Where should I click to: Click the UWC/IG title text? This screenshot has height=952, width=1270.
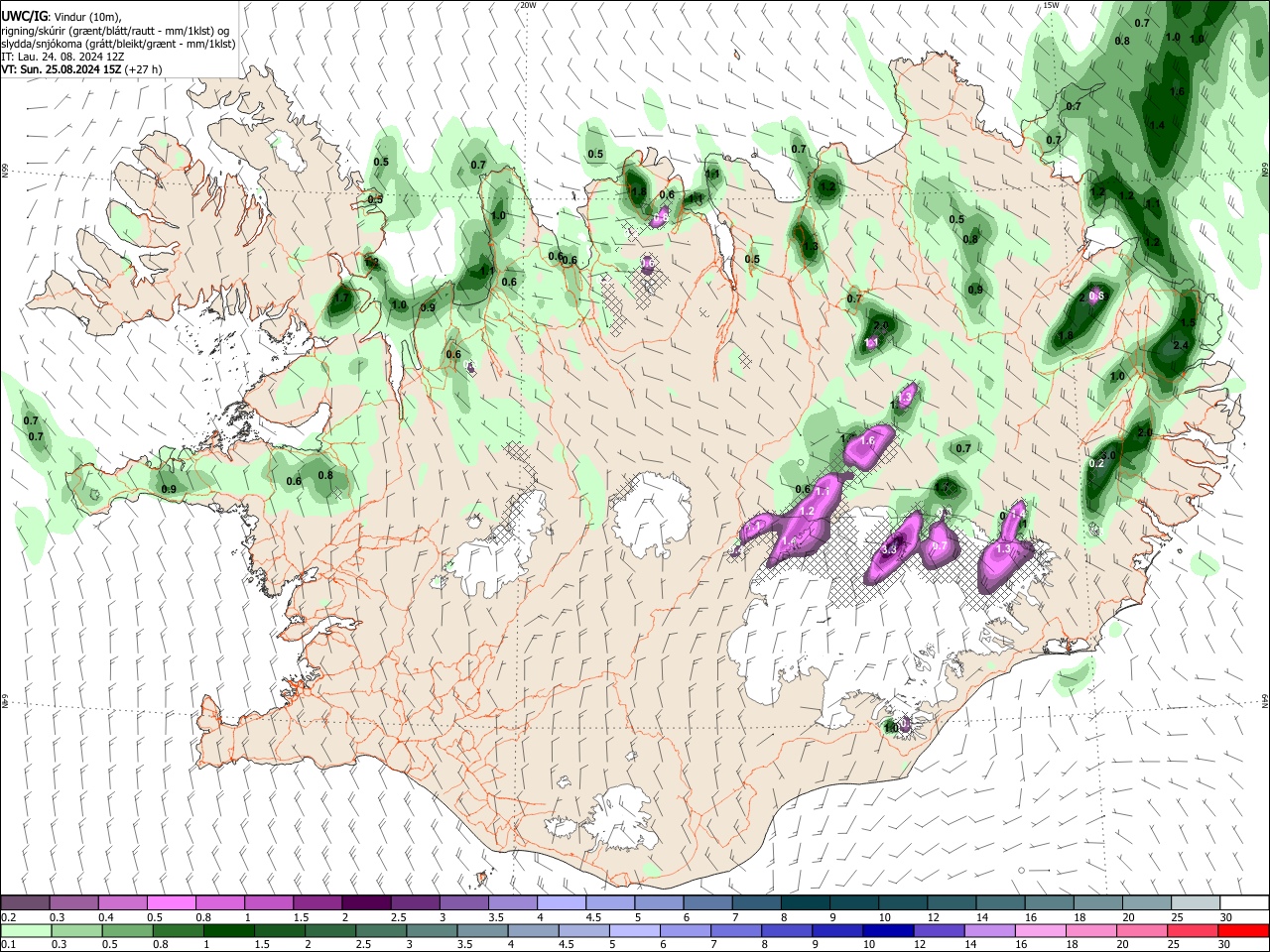point(23,17)
